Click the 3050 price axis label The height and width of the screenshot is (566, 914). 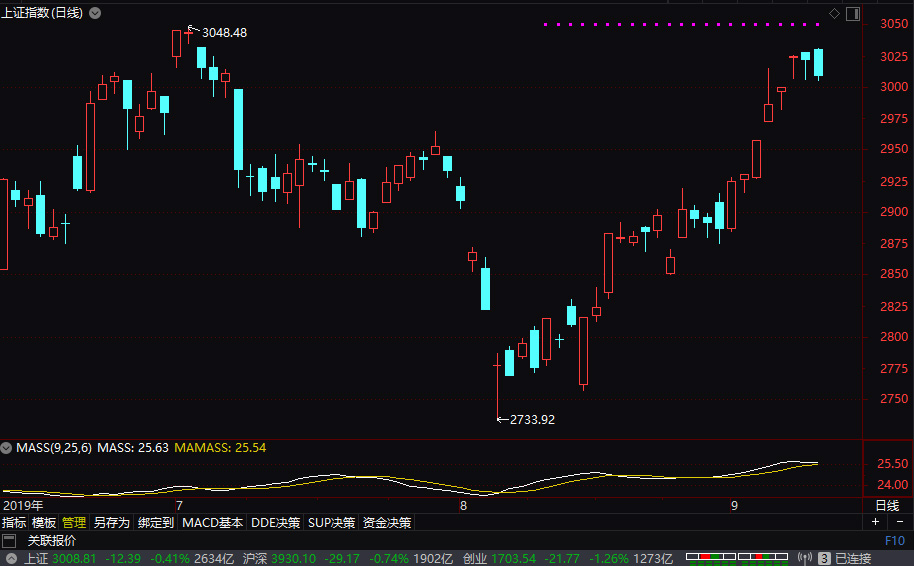click(x=894, y=24)
